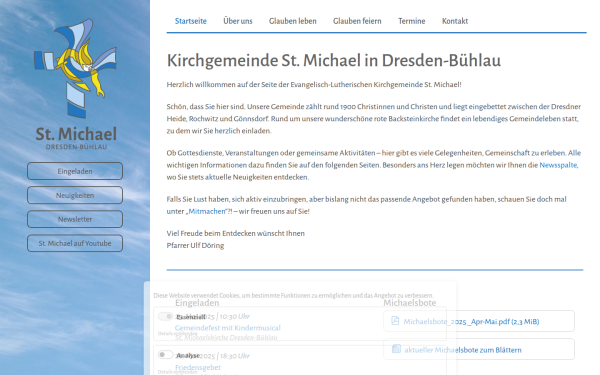Open the Neuigkeiten sidebar button

coord(75,195)
